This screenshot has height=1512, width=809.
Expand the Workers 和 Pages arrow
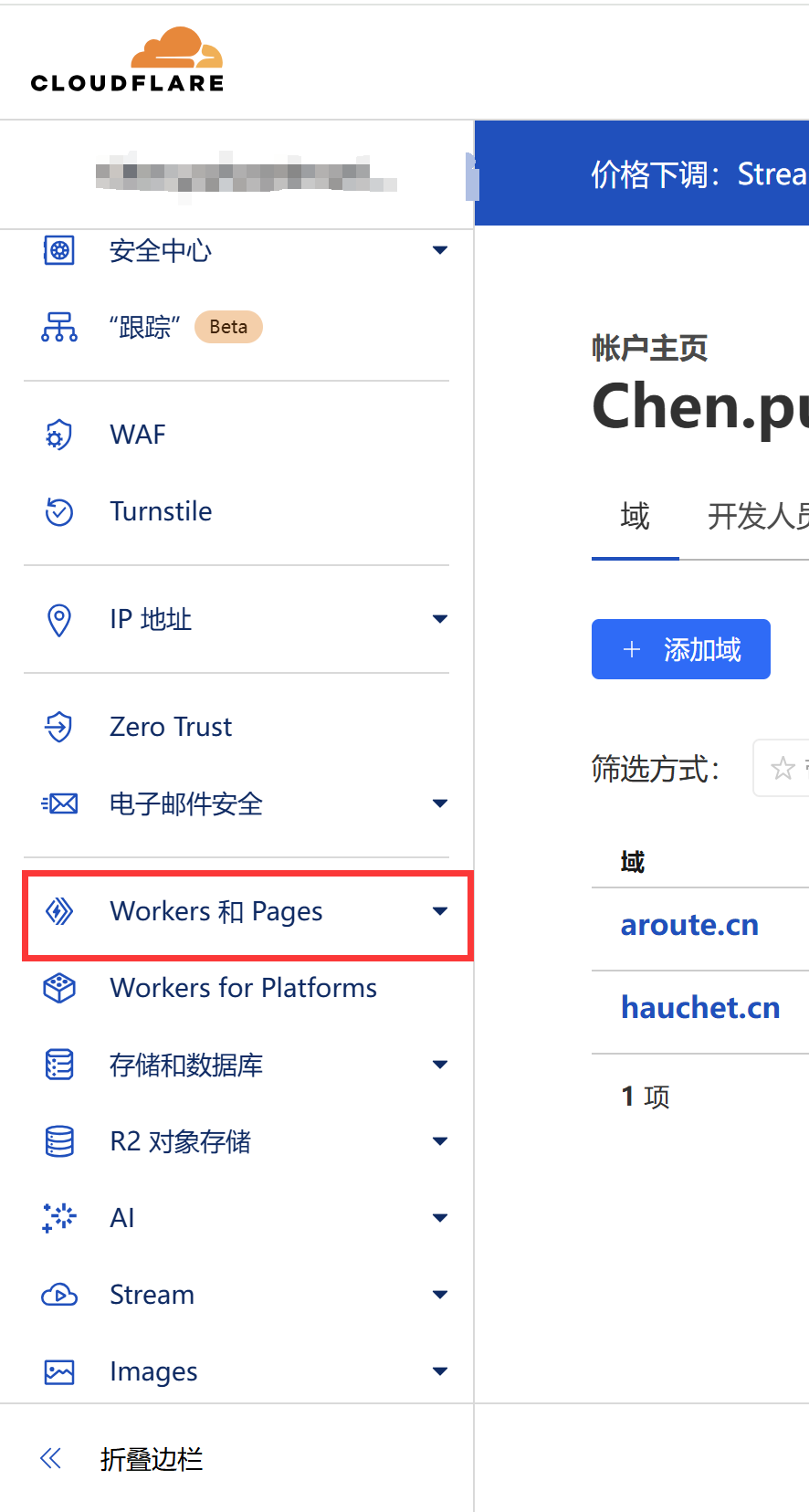coord(440,911)
